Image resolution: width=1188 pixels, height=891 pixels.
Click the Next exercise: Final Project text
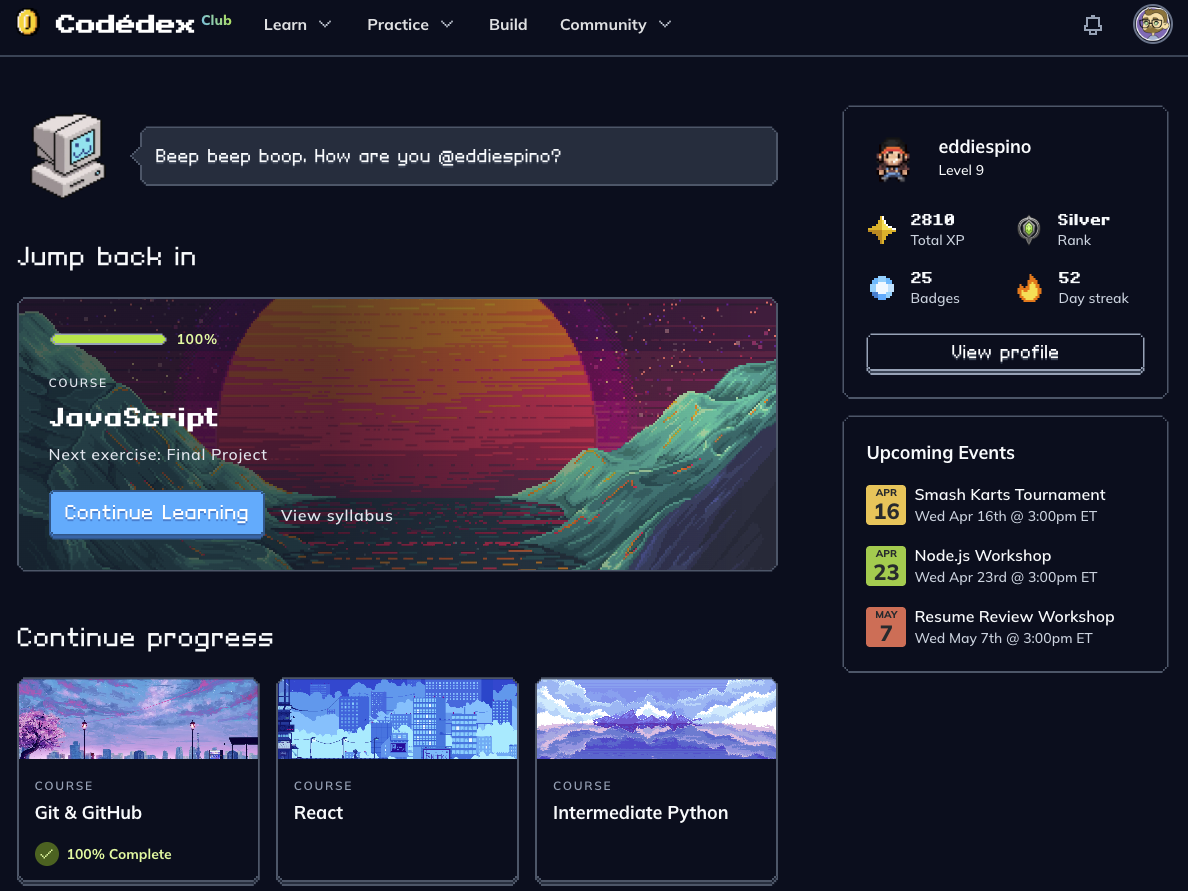tap(158, 455)
